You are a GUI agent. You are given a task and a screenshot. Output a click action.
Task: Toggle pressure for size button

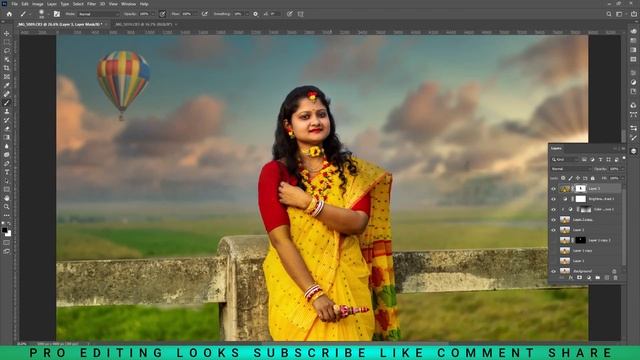pyautogui.click(x=290, y=14)
